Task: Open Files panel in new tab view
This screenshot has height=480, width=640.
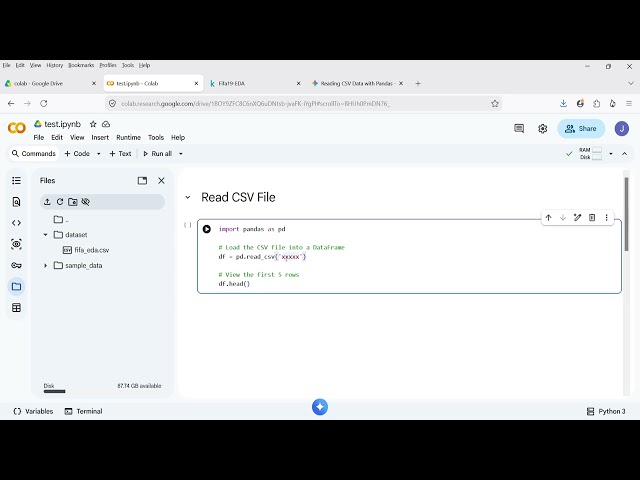Action: [142, 180]
